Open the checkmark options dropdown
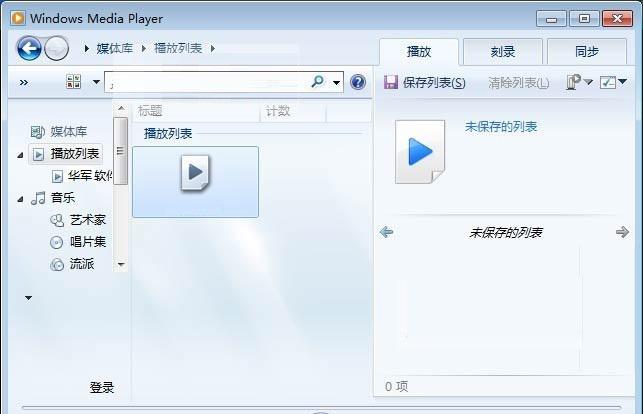The height and width of the screenshot is (414, 643). point(613,82)
